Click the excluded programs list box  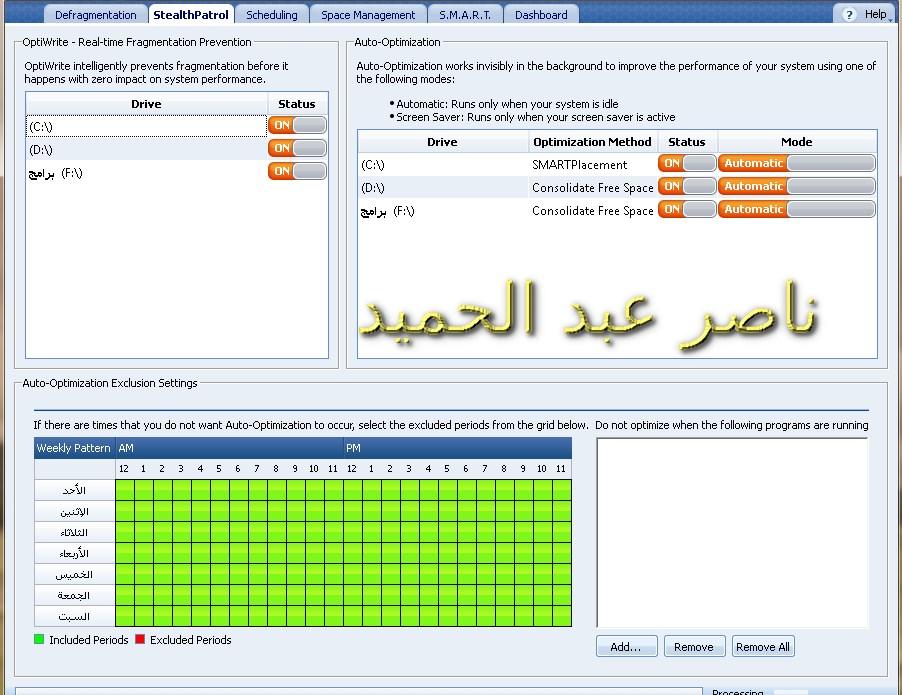732,532
